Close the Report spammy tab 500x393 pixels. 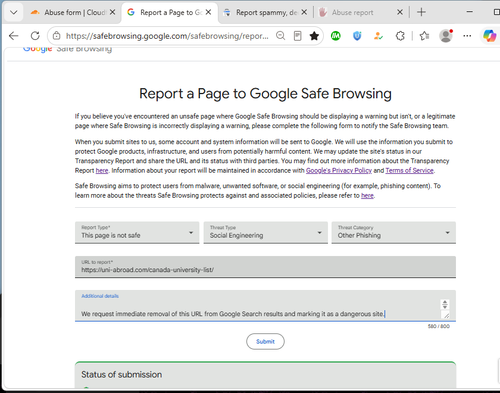point(304,12)
